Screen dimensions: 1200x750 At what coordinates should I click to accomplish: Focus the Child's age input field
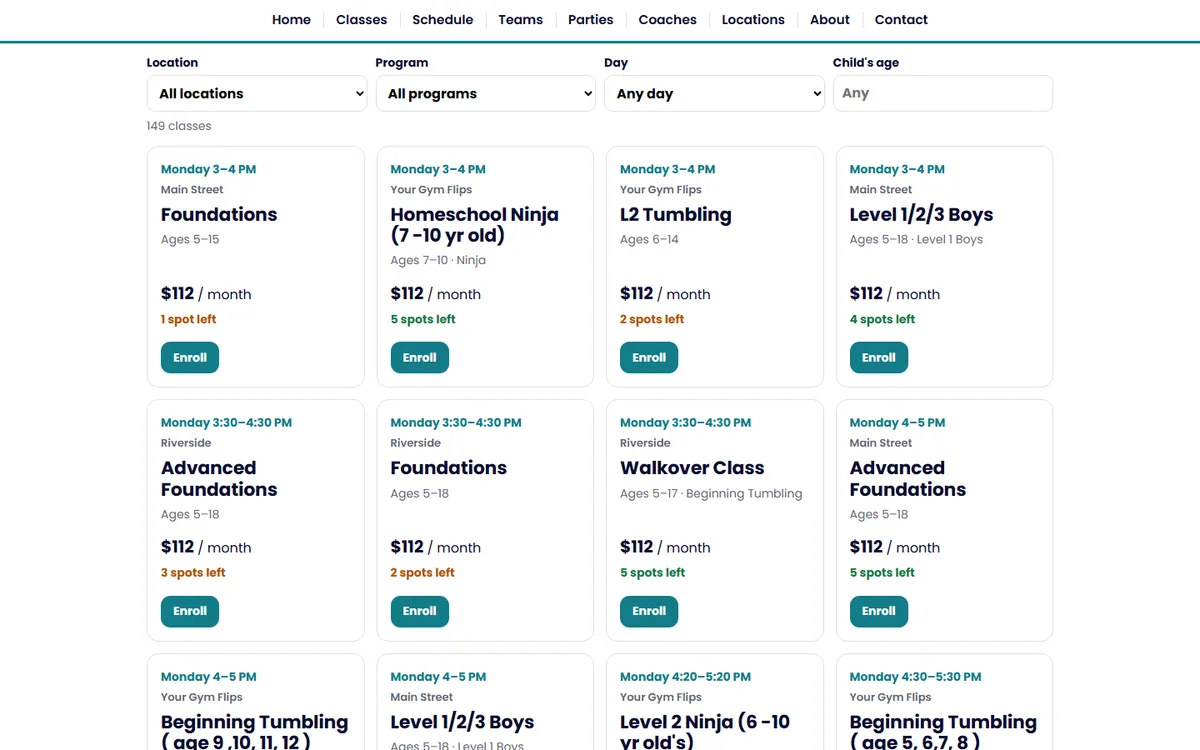click(943, 94)
